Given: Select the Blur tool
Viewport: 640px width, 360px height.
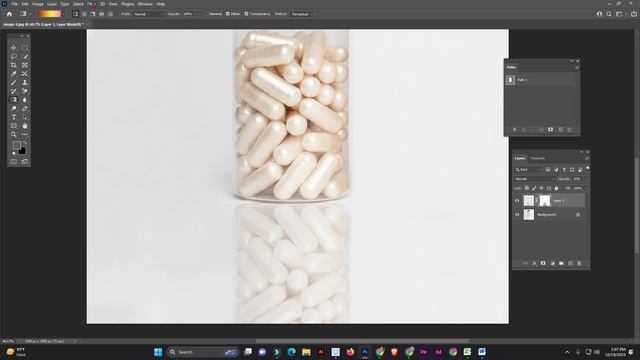Looking at the screenshot, I should 25,100.
